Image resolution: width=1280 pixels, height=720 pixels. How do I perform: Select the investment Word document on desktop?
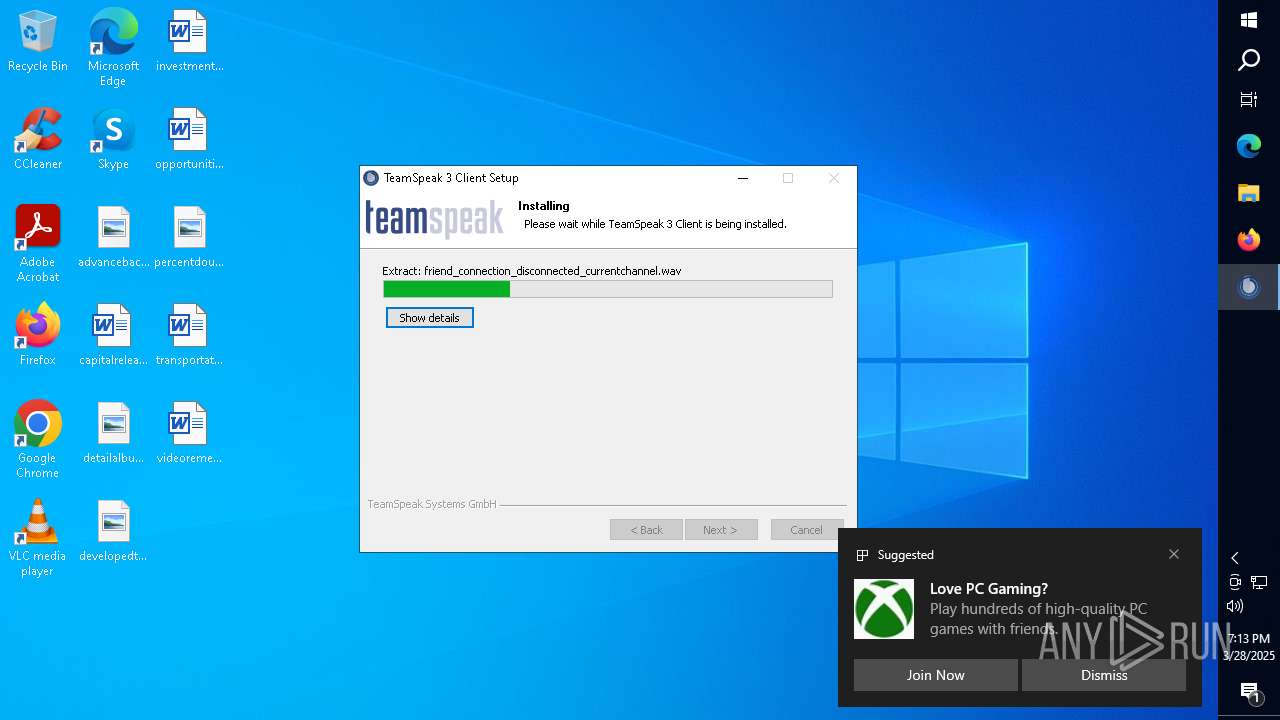point(189,42)
